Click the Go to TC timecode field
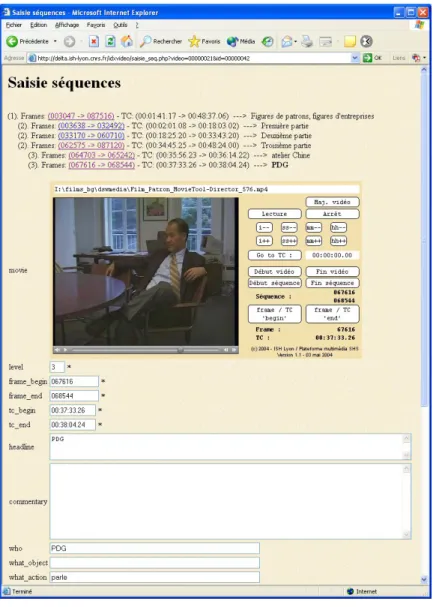Viewport: 433px width, 607px height. click(332, 255)
